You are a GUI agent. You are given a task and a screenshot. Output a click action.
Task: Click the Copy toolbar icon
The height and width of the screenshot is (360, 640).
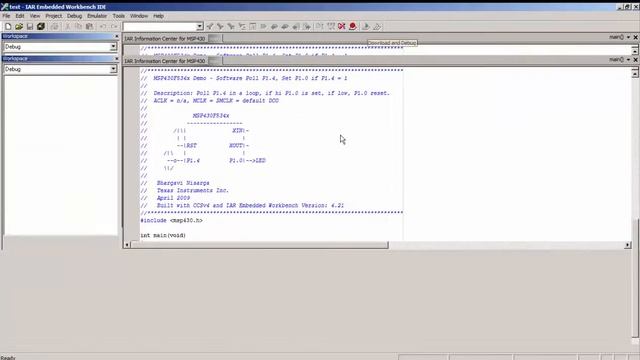click(x=78, y=27)
